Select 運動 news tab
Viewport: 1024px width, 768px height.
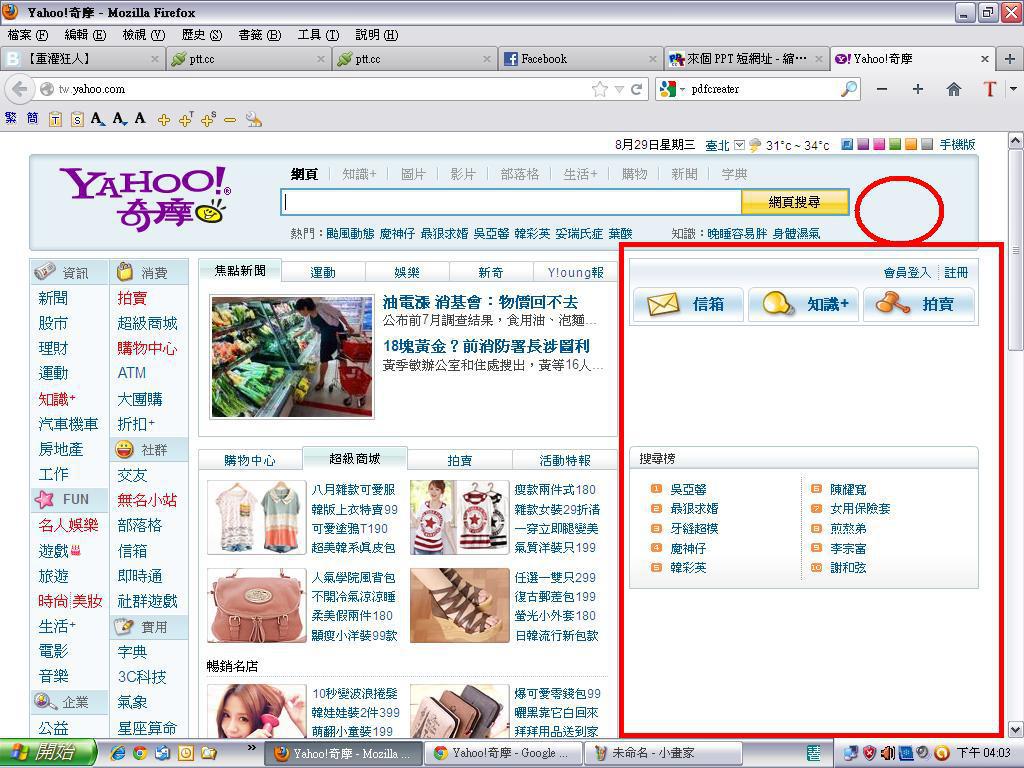click(323, 272)
